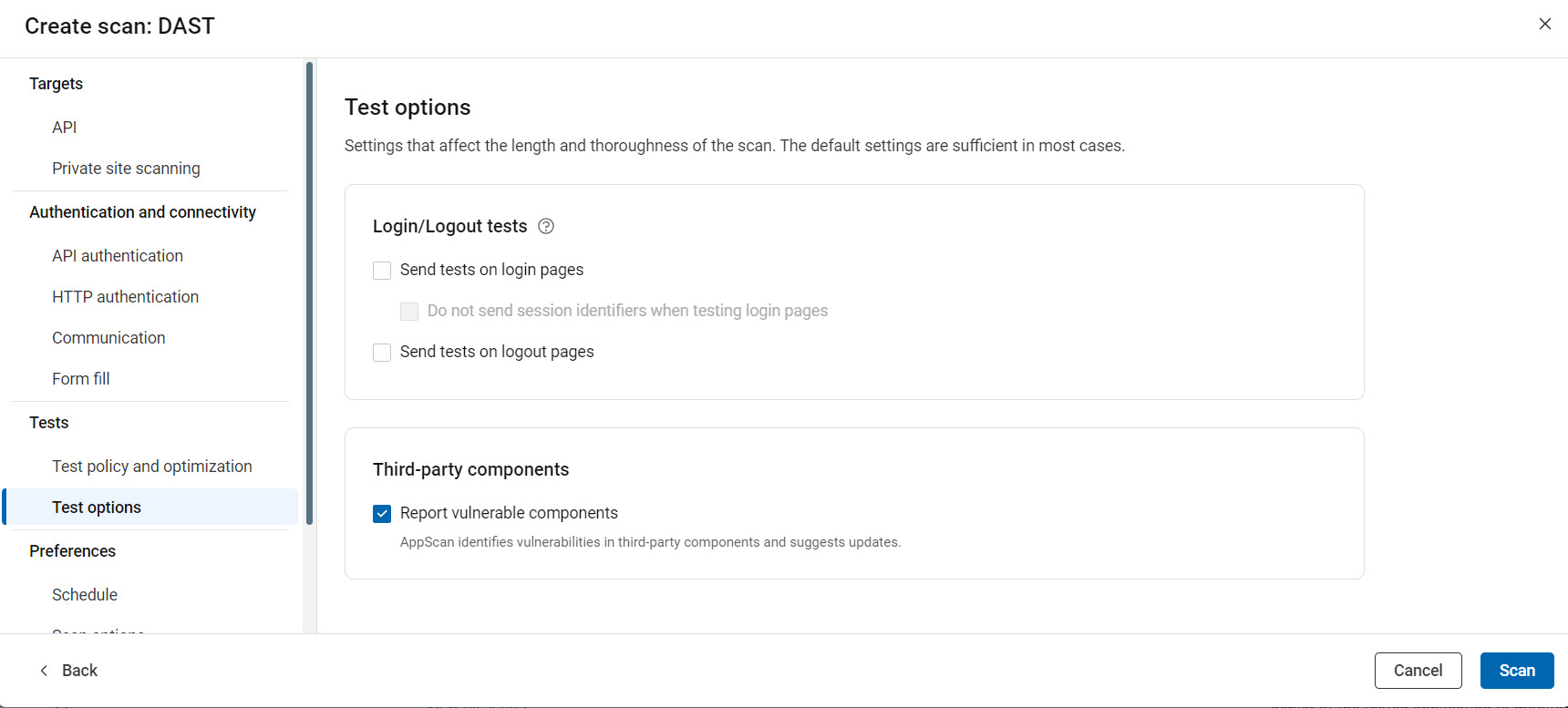This screenshot has width=1568, height=708.
Task: Click the Targets section heading
Action: [x=56, y=84]
